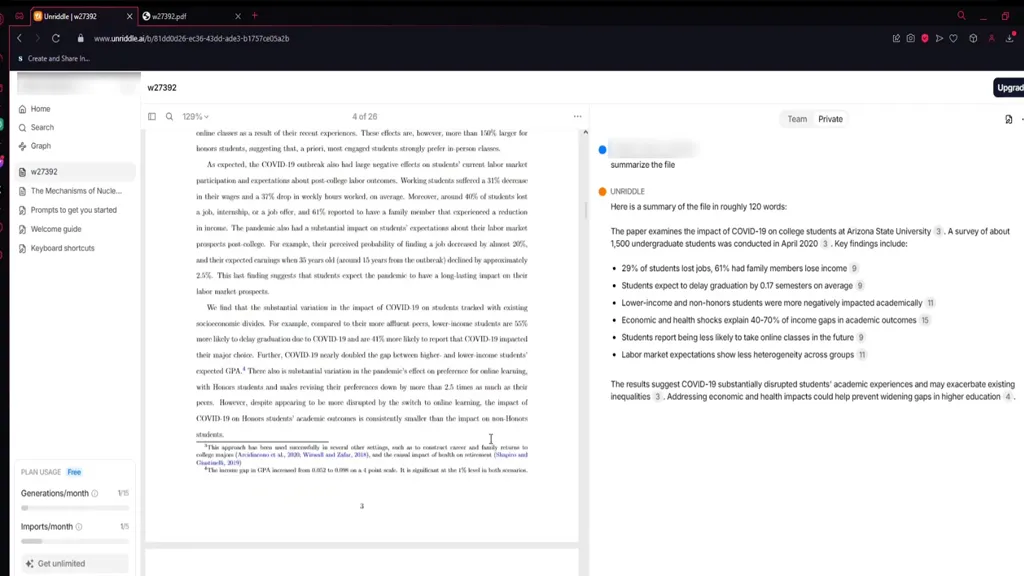Toggle the PDF sidebar panel icon
The width and height of the screenshot is (1024, 576).
(152, 116)
